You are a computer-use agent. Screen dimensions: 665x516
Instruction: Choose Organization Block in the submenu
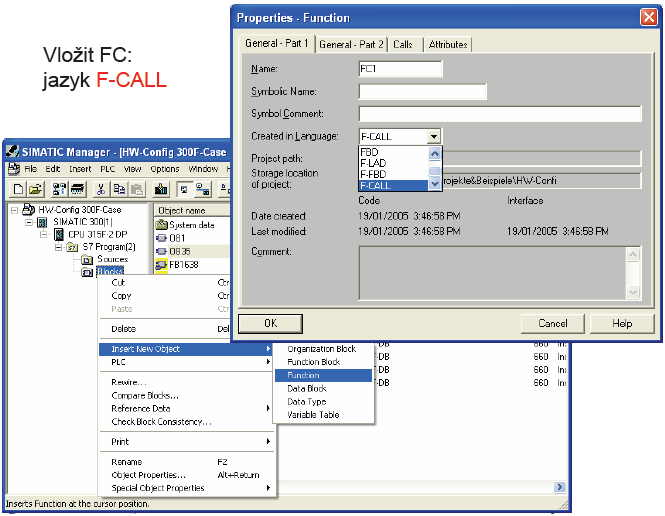[324, 349]
